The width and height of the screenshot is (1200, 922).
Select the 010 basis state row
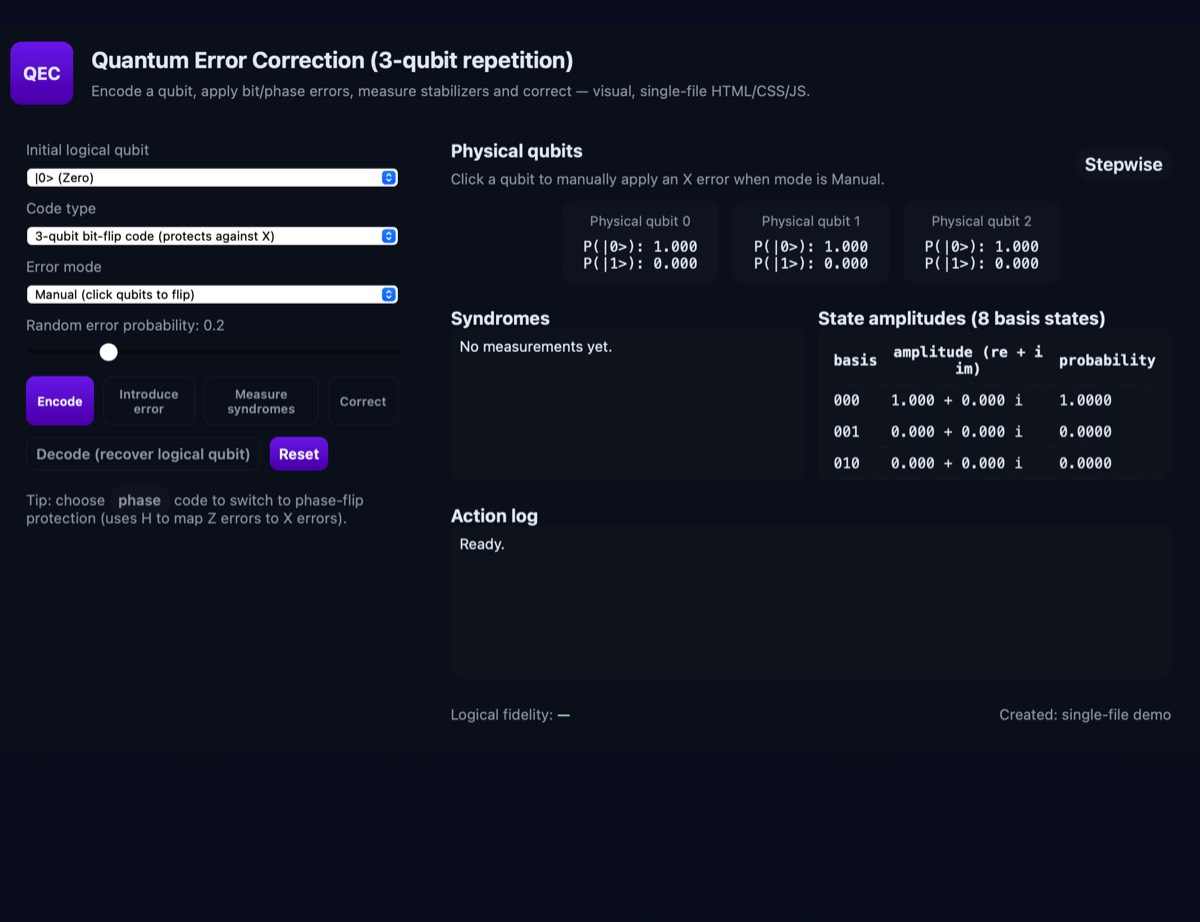(994, 463)
